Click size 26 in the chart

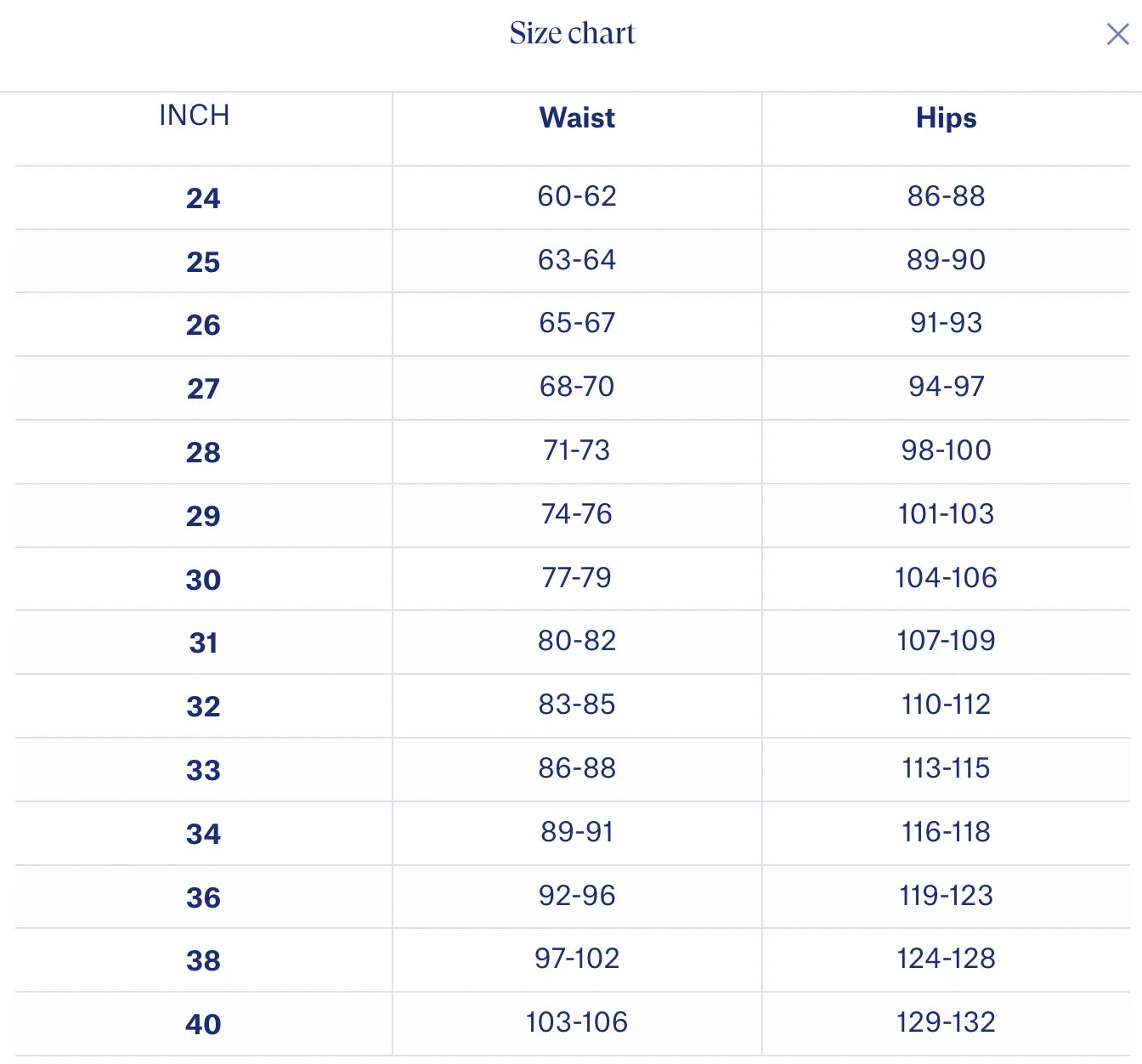tap(203, 325)
